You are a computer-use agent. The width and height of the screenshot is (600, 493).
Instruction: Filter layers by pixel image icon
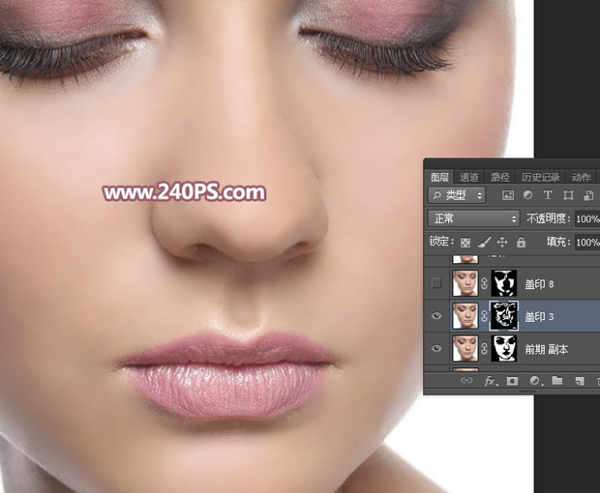click(508, 195)
